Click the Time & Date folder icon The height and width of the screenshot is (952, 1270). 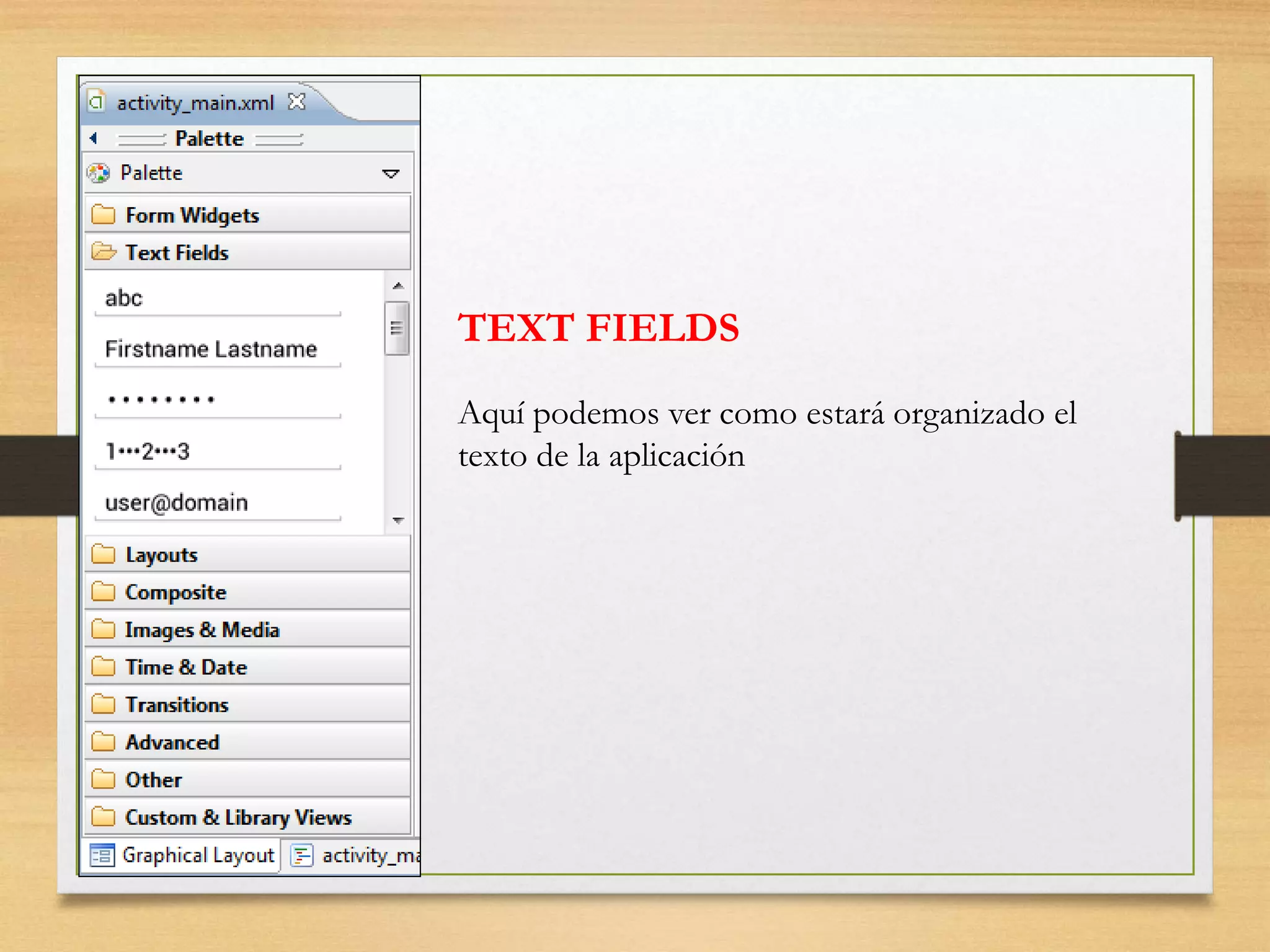[103, 666]
